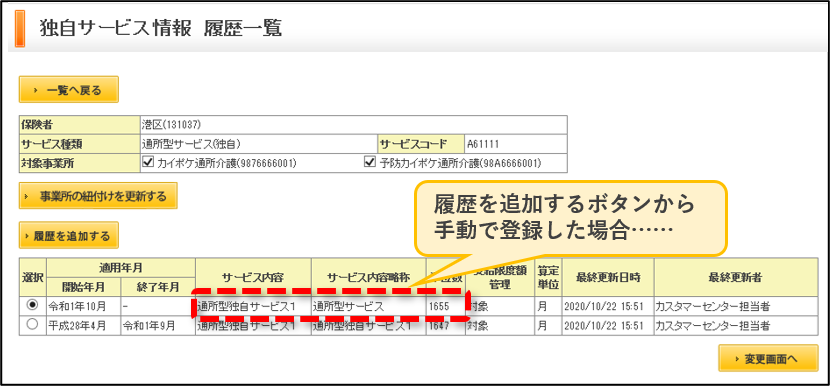Select radio button for 平成28年4月 row
The width and height of the screenshot is (830, 386).
click(33, 325)
